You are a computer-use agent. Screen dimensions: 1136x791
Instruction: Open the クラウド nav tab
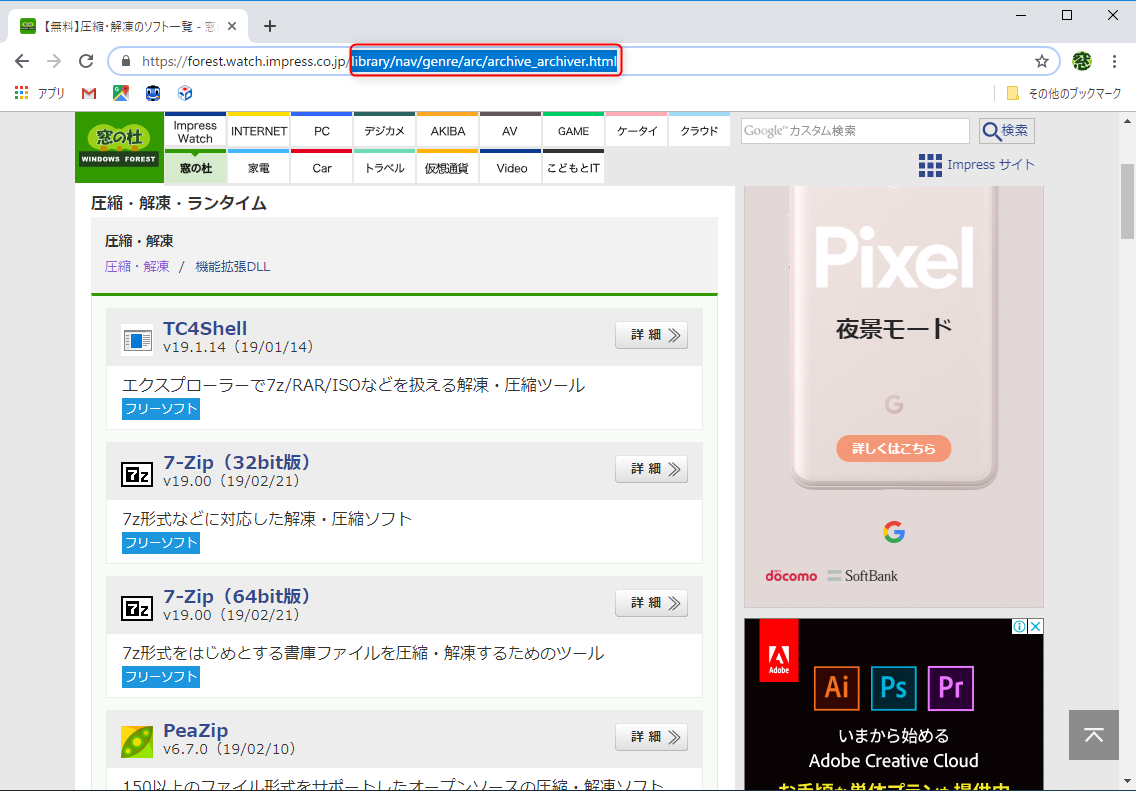point(699,131)
